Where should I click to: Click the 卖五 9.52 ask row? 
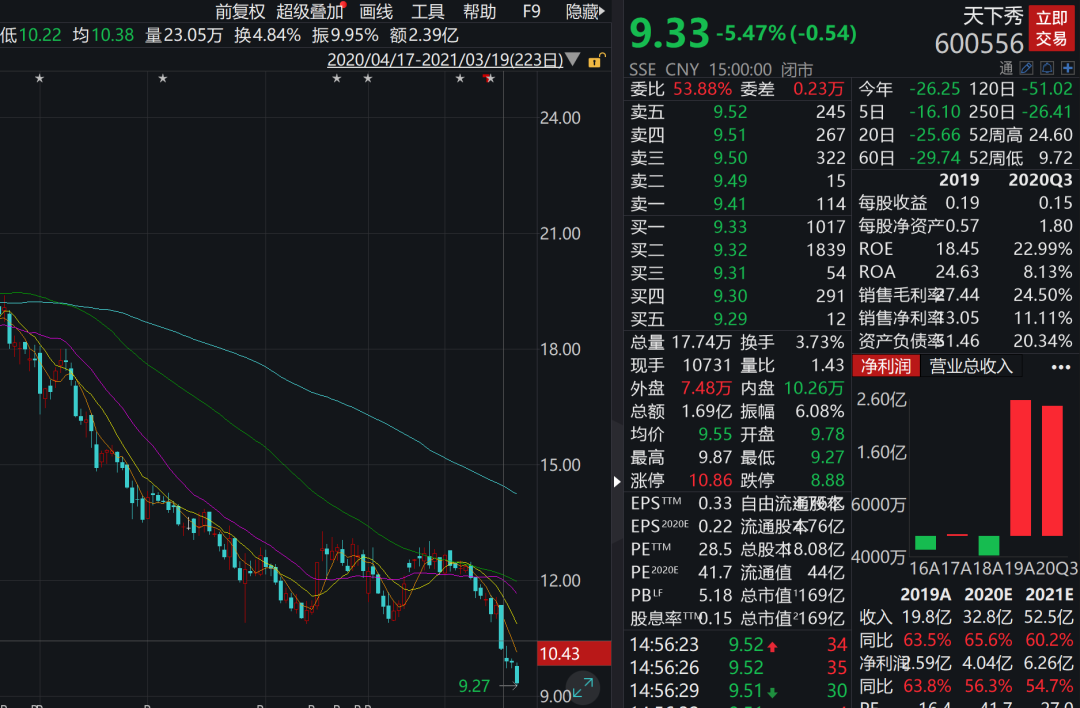pos(738,112)
